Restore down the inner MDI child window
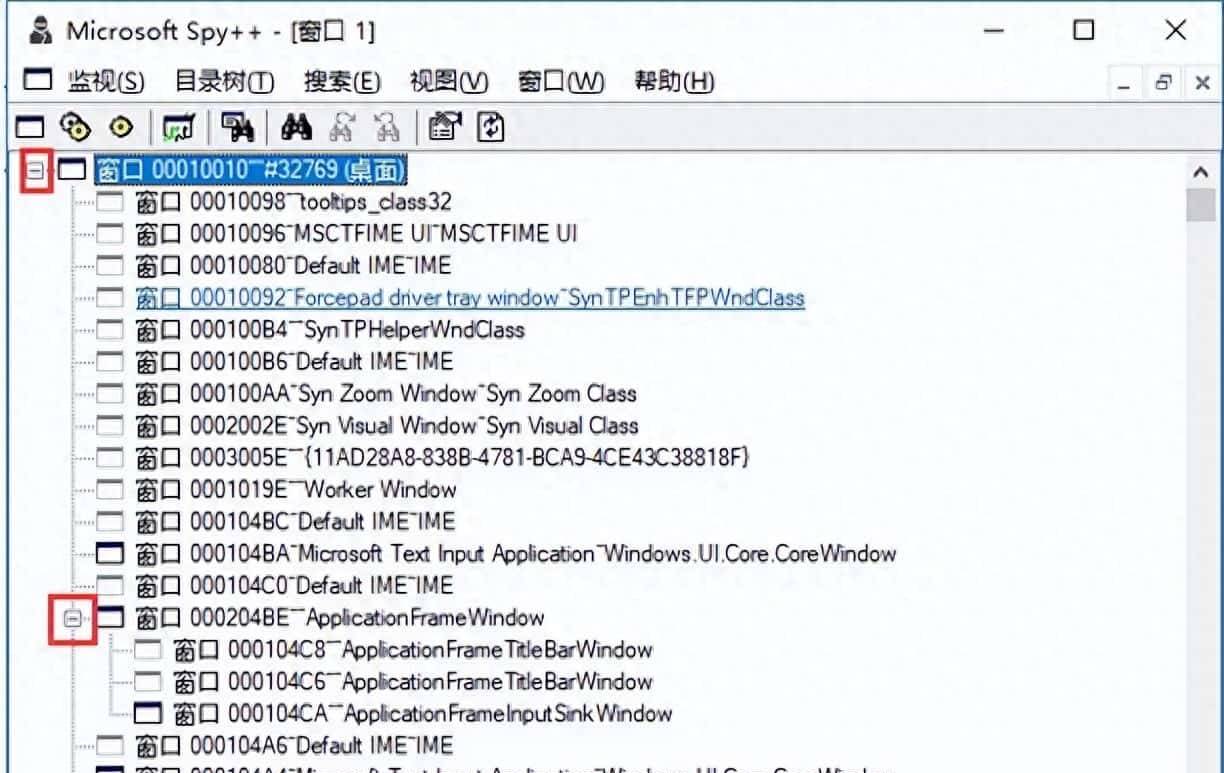This screenshot has height=773, width=1224. [1162, 84]
